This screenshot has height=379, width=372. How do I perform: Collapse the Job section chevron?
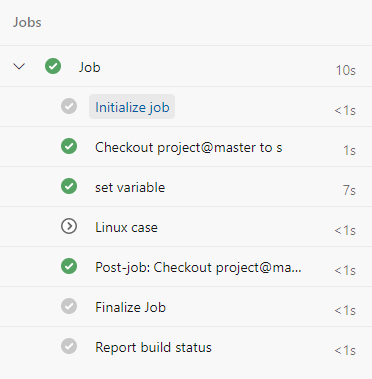point(19,66)
